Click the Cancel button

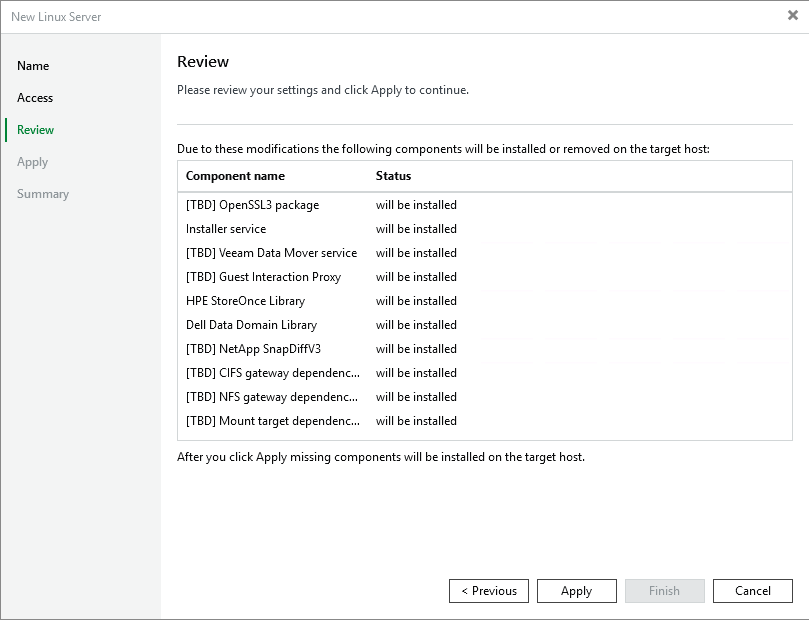(x=752, y=591)
